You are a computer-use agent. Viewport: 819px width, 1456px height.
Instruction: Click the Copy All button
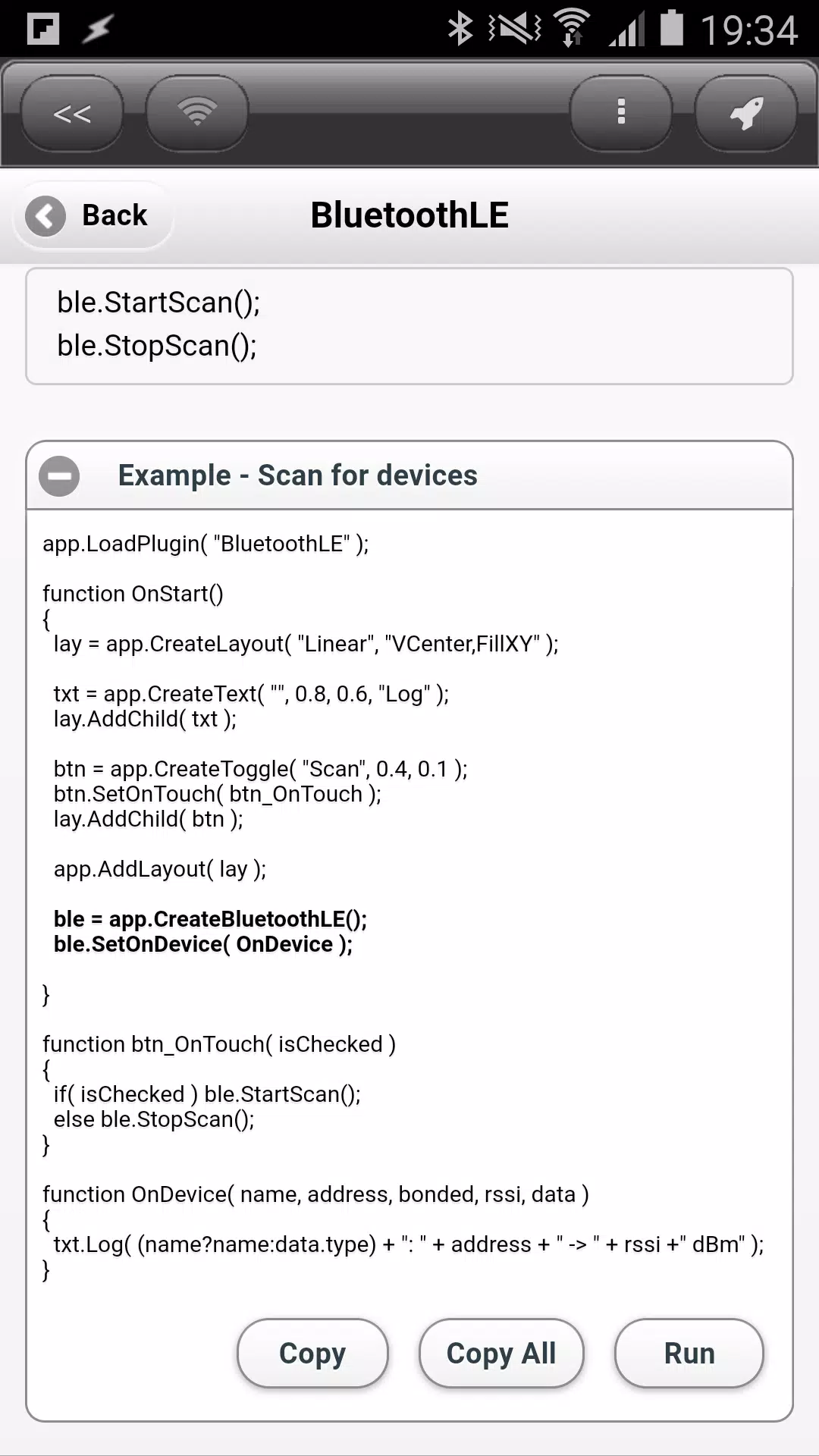click(x=501, y=1354)
